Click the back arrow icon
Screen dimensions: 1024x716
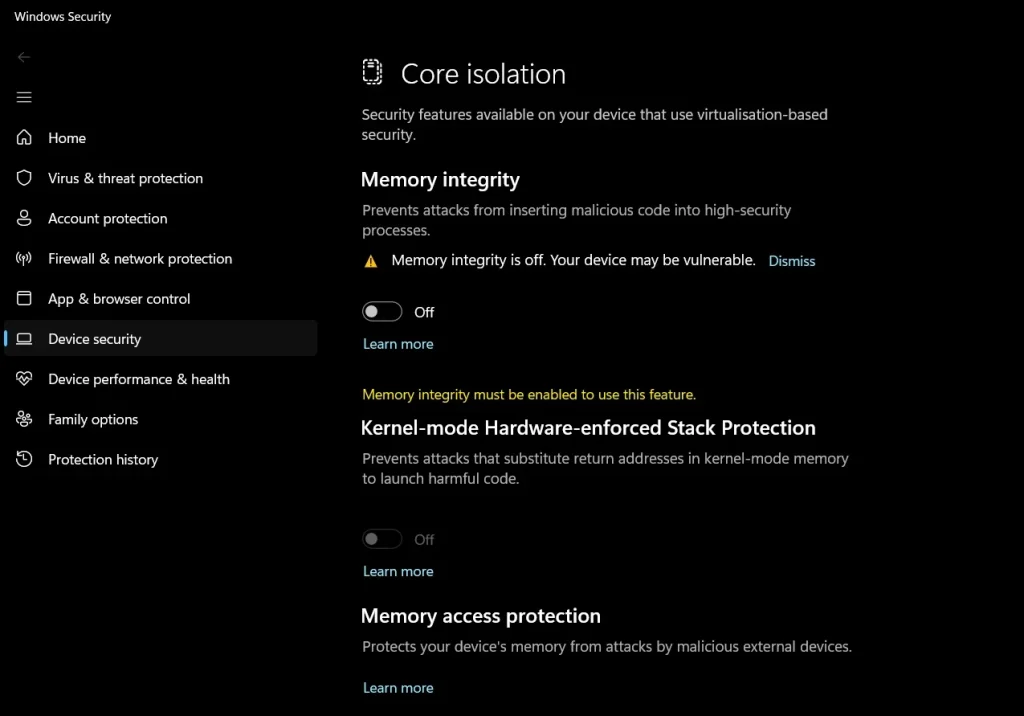click(24, 57)
